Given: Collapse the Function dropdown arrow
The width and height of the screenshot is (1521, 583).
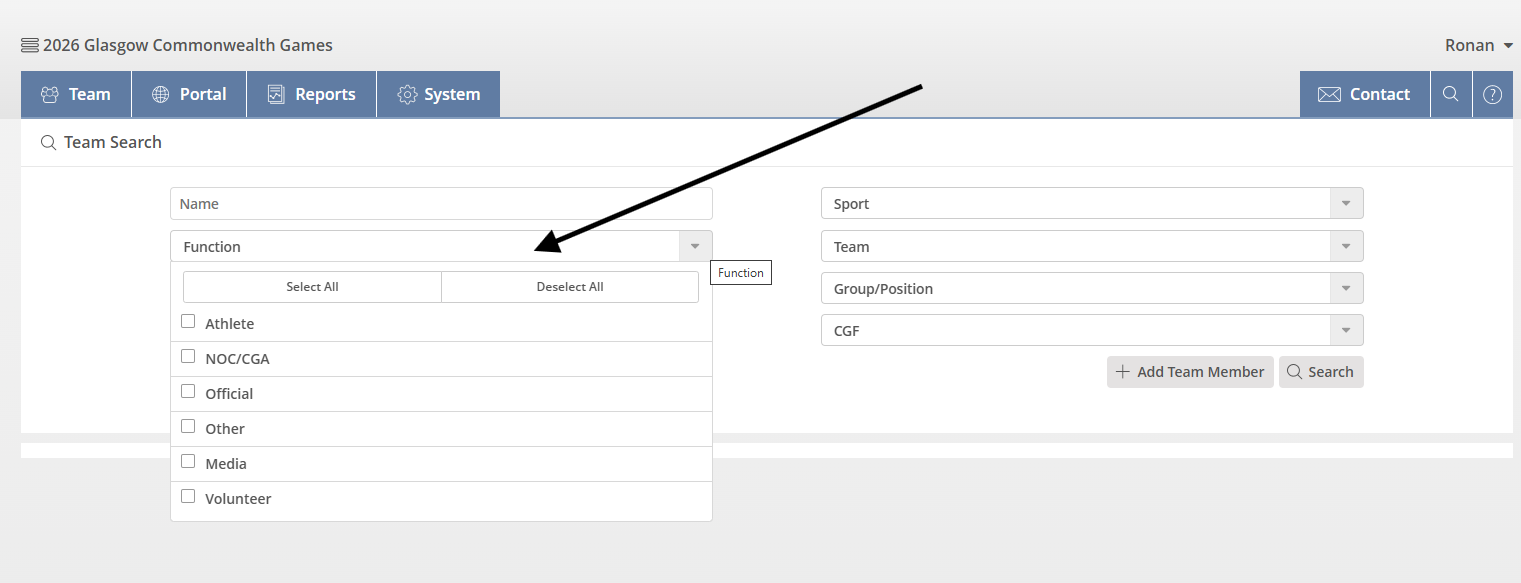Looking at the screenshot, I should [x=695, y=247].
